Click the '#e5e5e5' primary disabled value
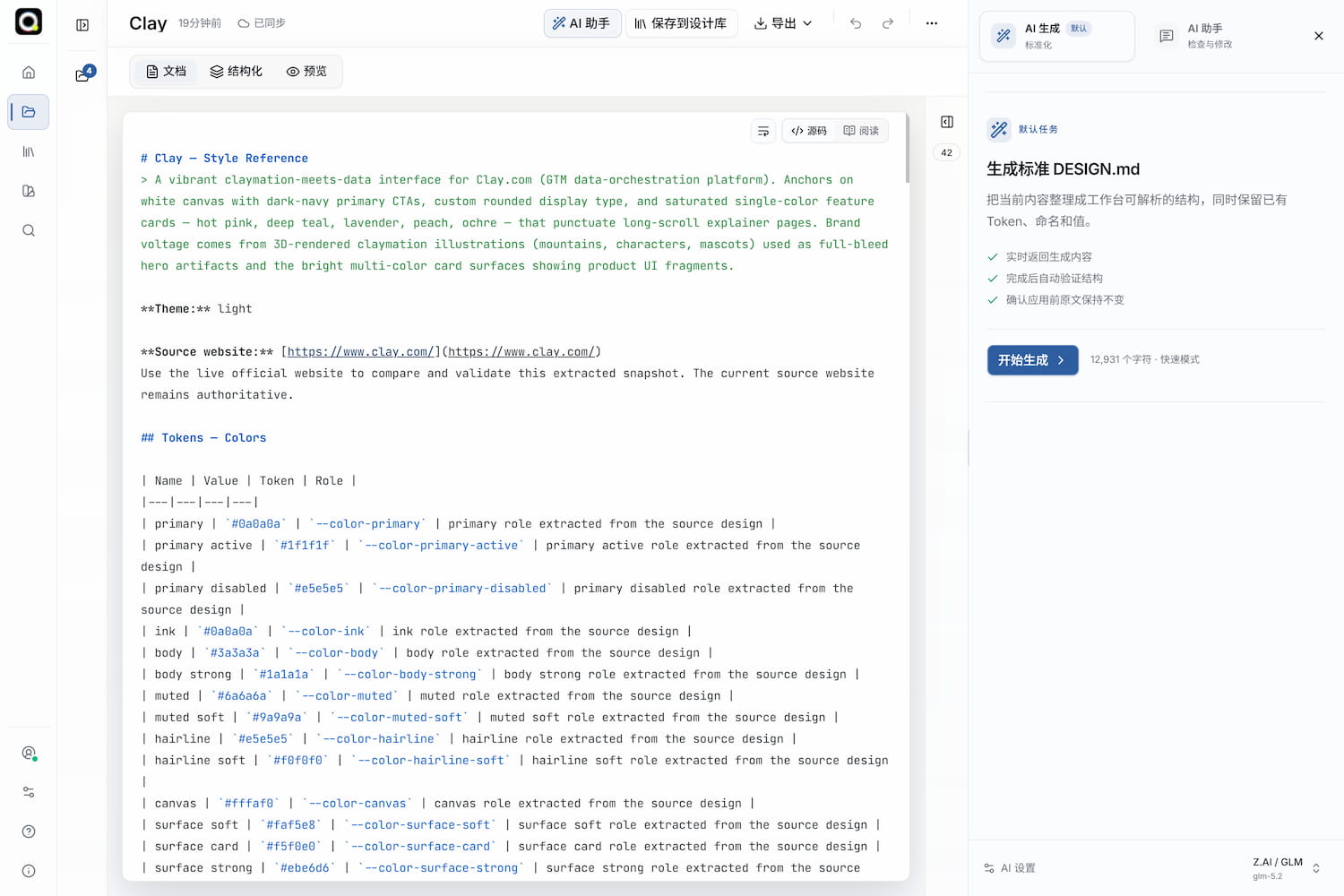The image size is (1344, 896). (x=319, y=589)
